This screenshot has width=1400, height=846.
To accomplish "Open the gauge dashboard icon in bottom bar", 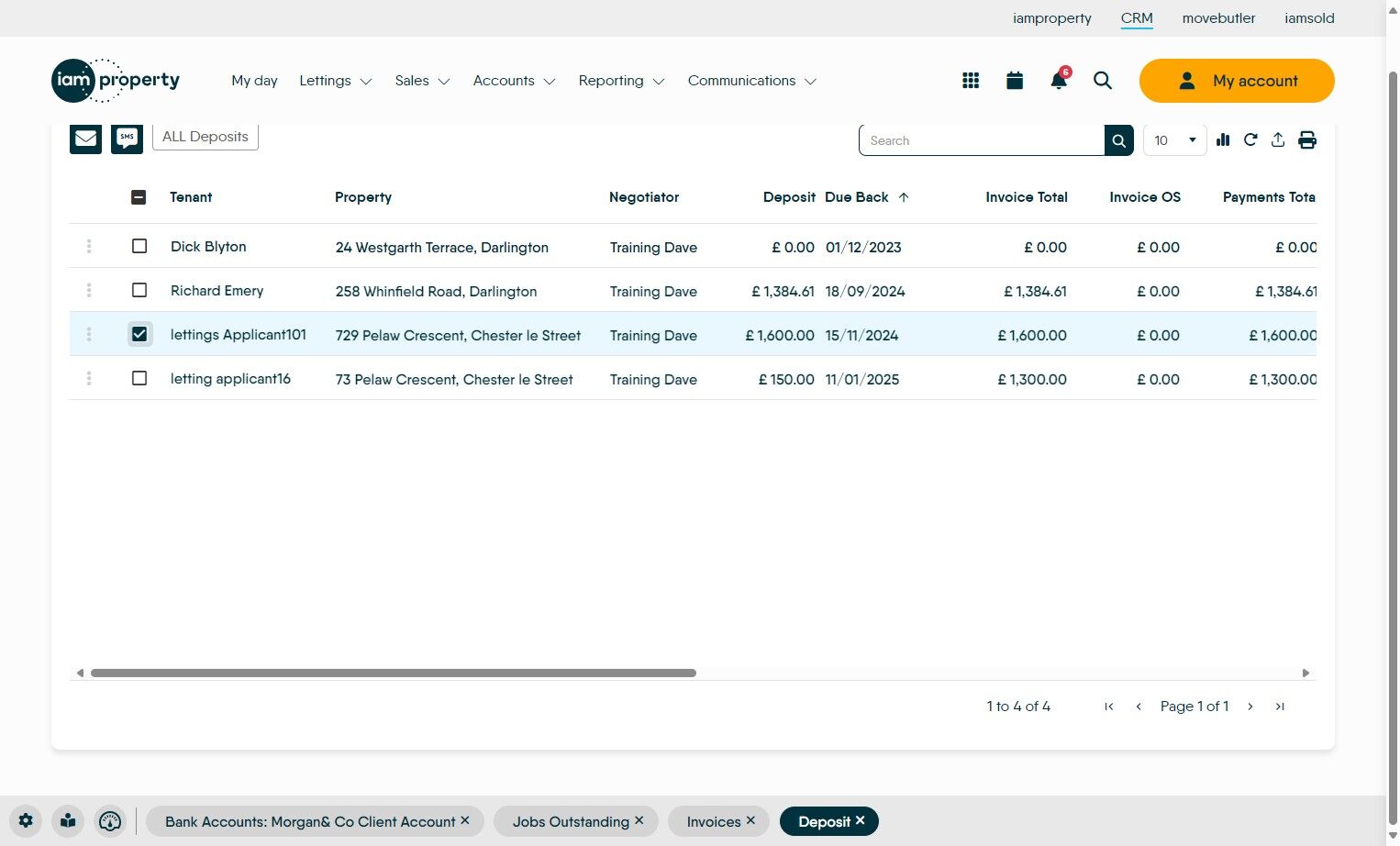I will coord(110,821).
